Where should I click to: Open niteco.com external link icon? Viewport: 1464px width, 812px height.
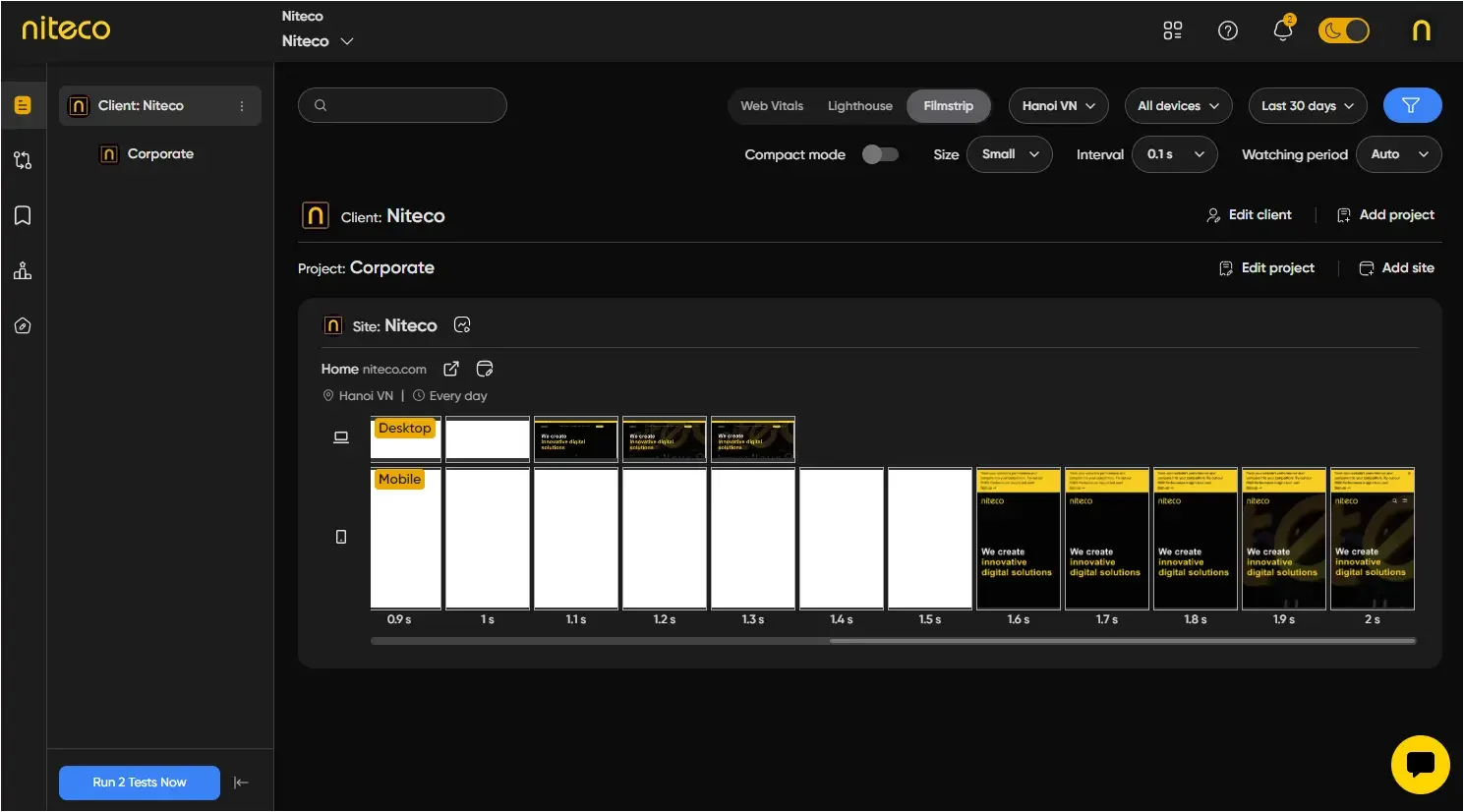pyautogui.click(x=451, y=369)
